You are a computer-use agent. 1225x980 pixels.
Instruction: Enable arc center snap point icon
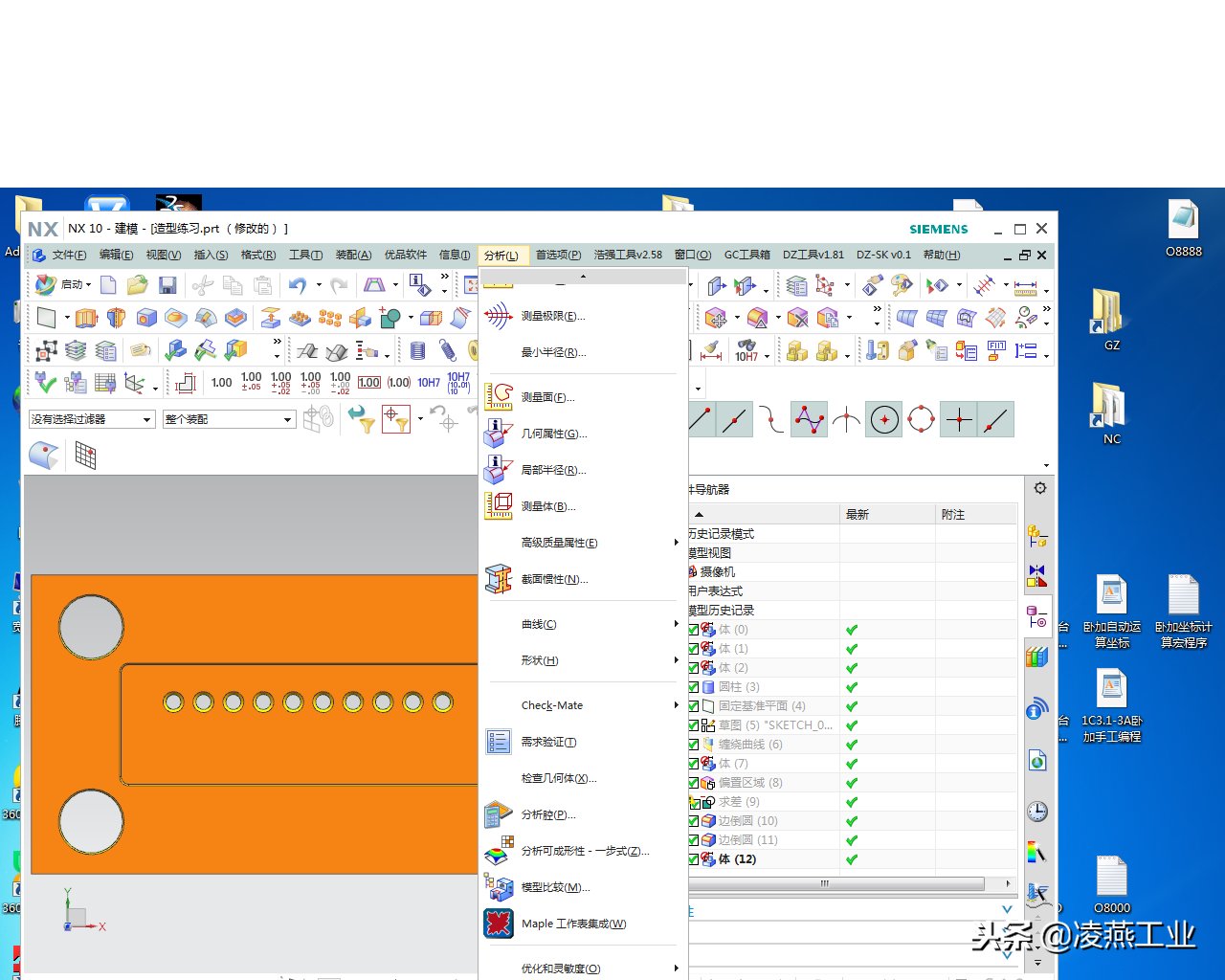[884, 419]
